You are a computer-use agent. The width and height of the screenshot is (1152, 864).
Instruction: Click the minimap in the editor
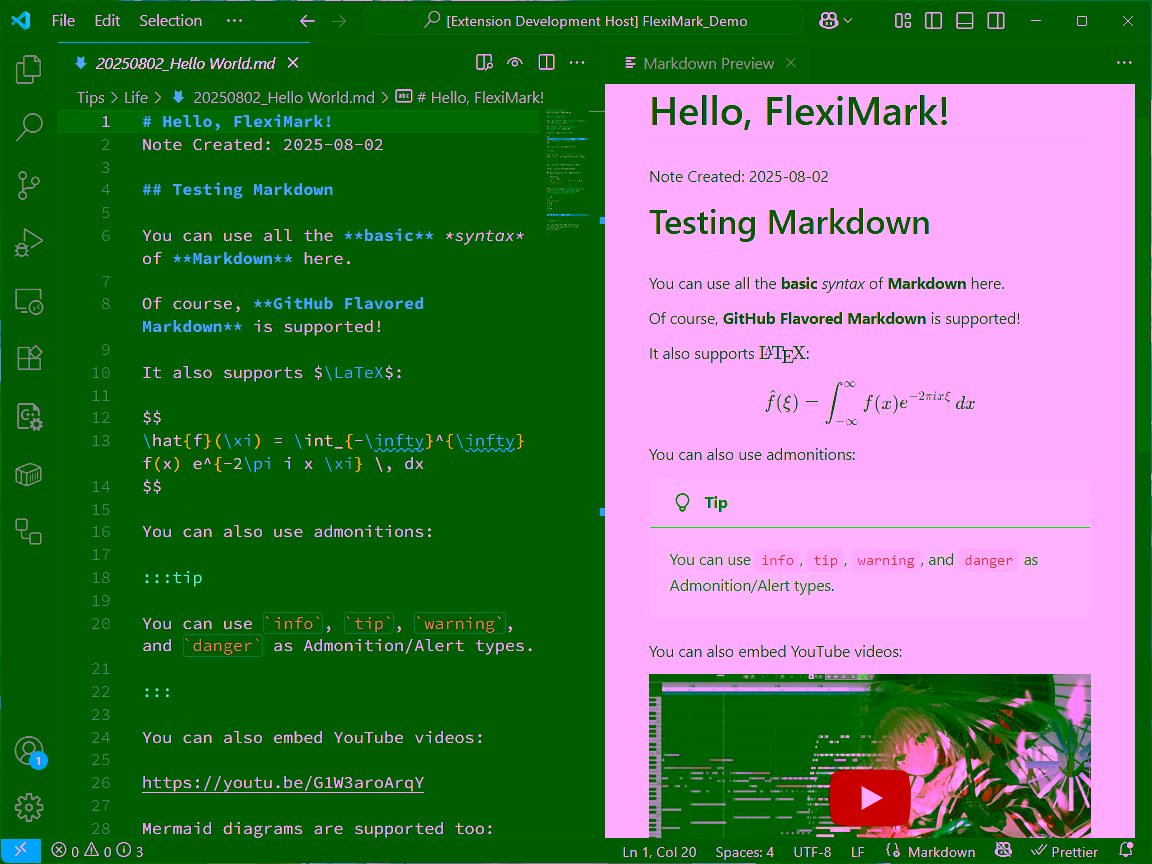[x=566, y=169]
